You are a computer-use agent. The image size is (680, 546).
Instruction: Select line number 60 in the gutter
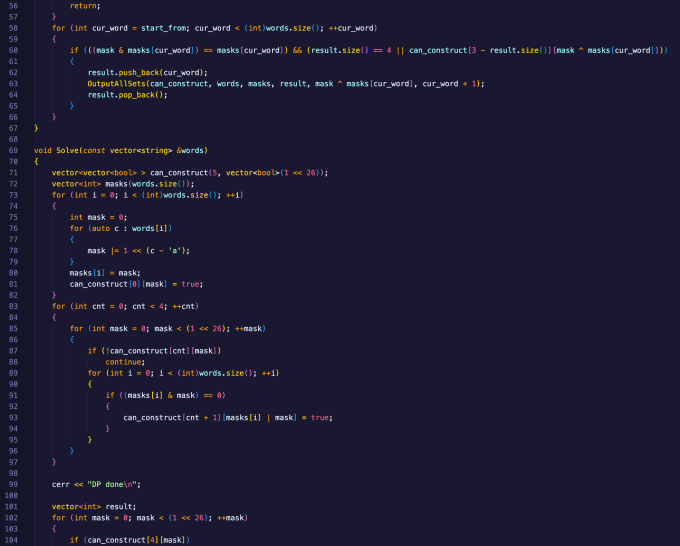13,50
